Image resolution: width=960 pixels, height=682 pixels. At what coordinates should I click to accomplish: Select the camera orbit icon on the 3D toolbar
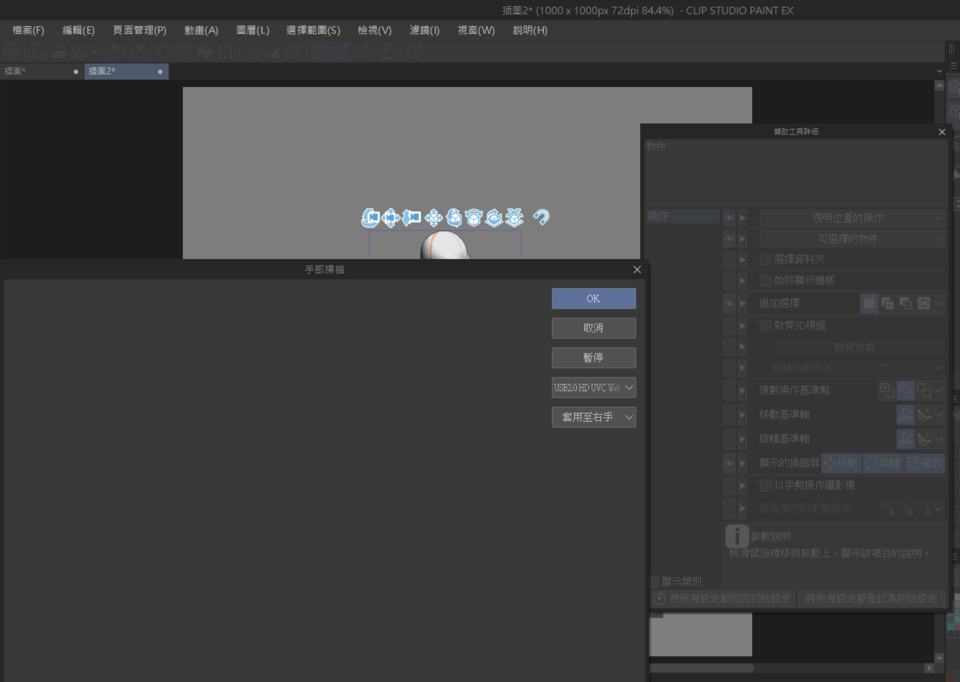tap(371, 218)
